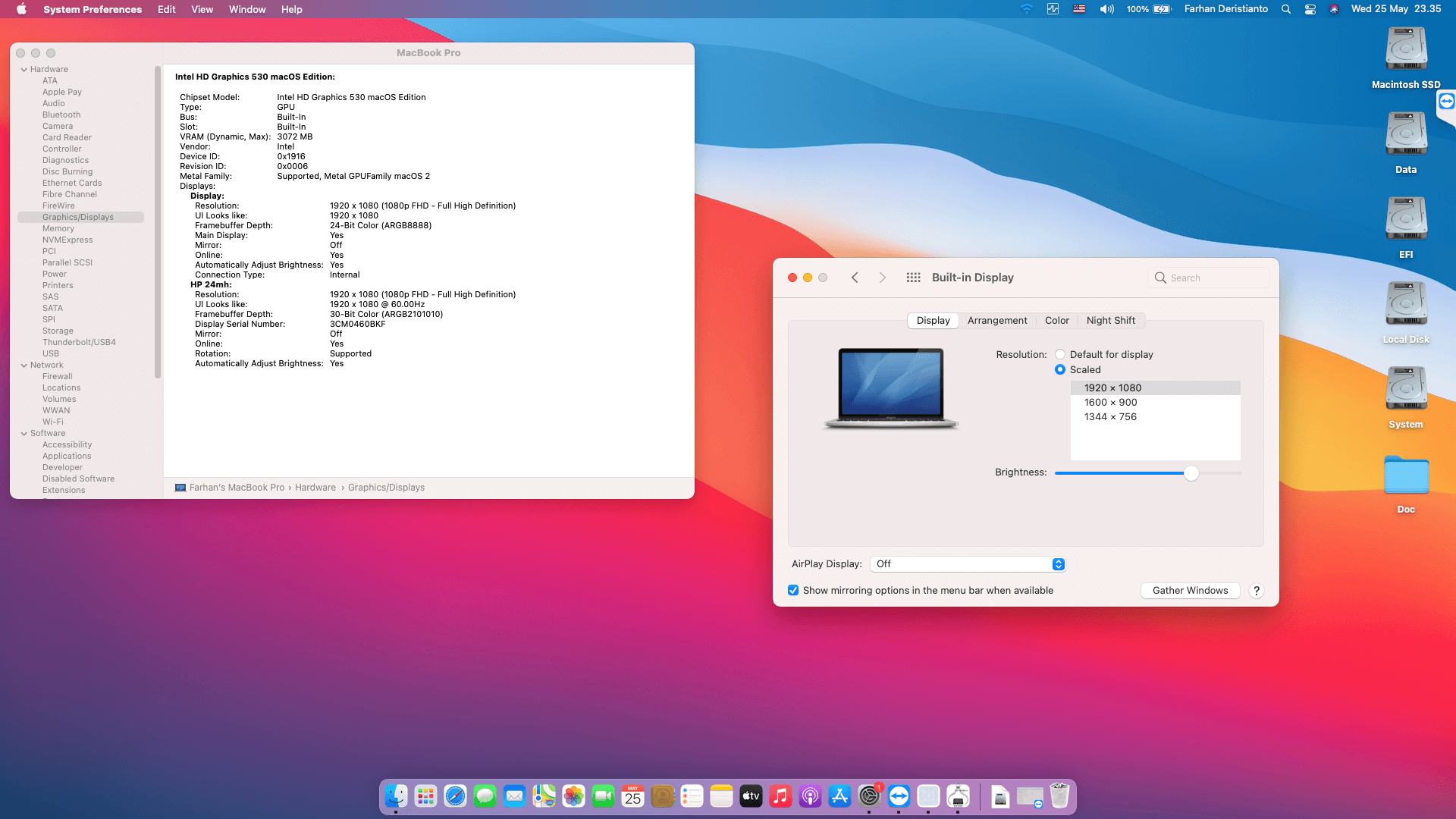Open the AirPlay Display dropdown
The width and height of the screenshot is (1456, 819).
point(1057,563)
